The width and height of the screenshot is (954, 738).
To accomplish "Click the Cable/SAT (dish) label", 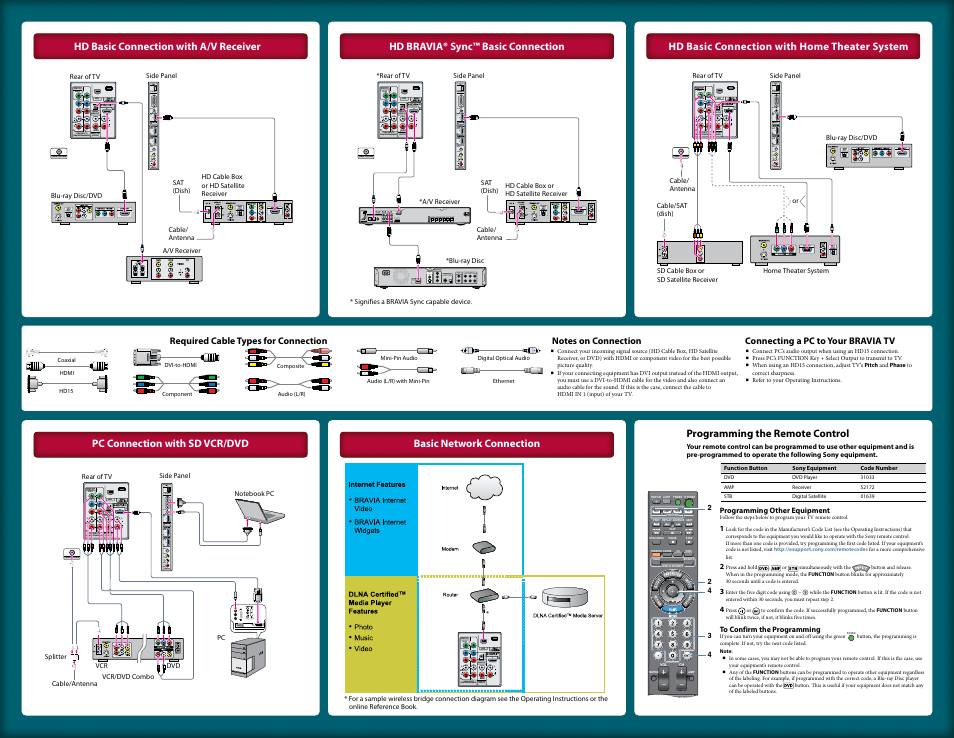I will pyautogui.click(x=672, y=209).
